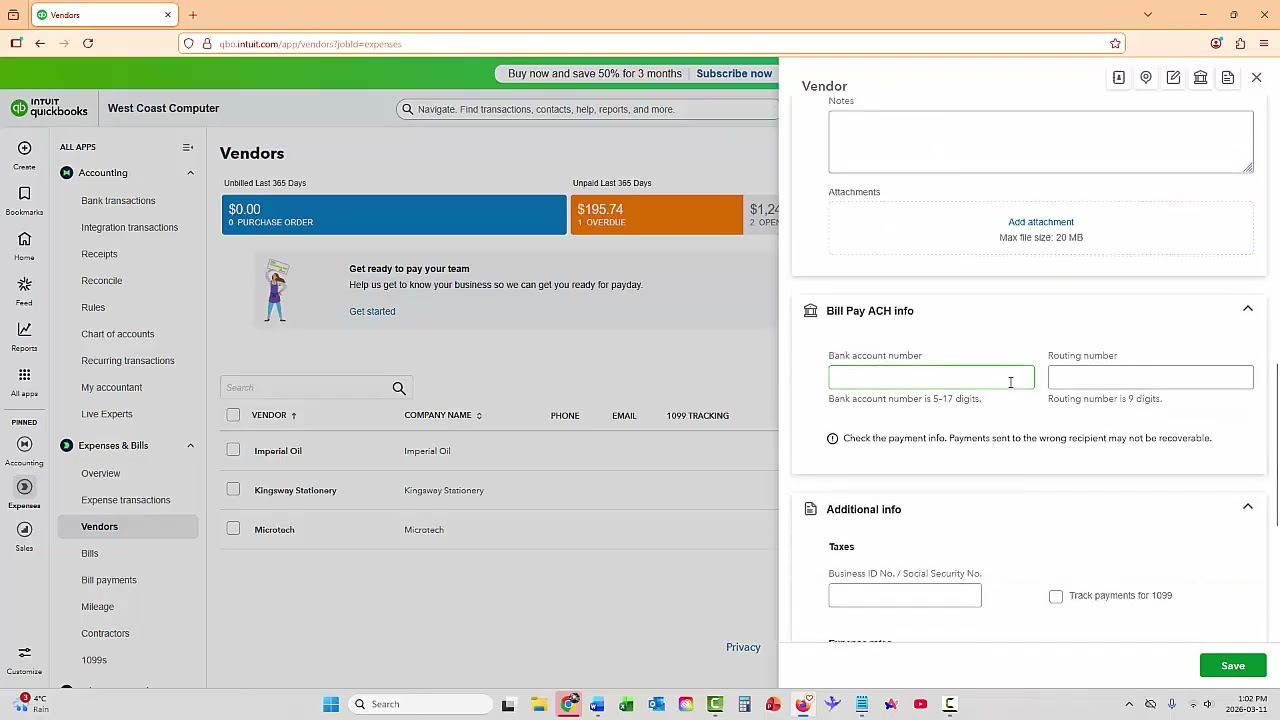Viewport: 1280px width, 720px height.
Task: Open Word from taskbar
Action: click(x=597, y=704)
